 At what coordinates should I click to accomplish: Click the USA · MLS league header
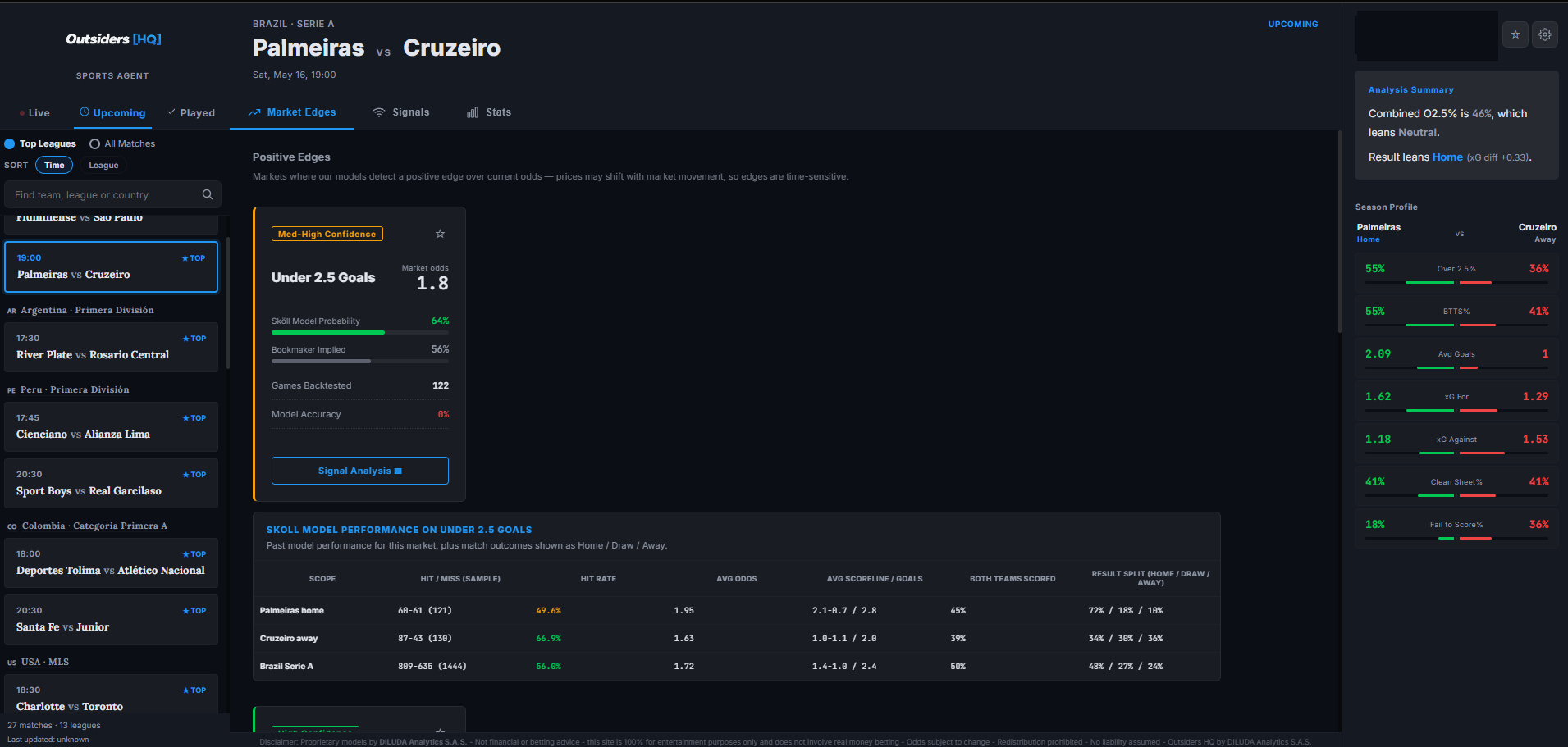[38, 662]
